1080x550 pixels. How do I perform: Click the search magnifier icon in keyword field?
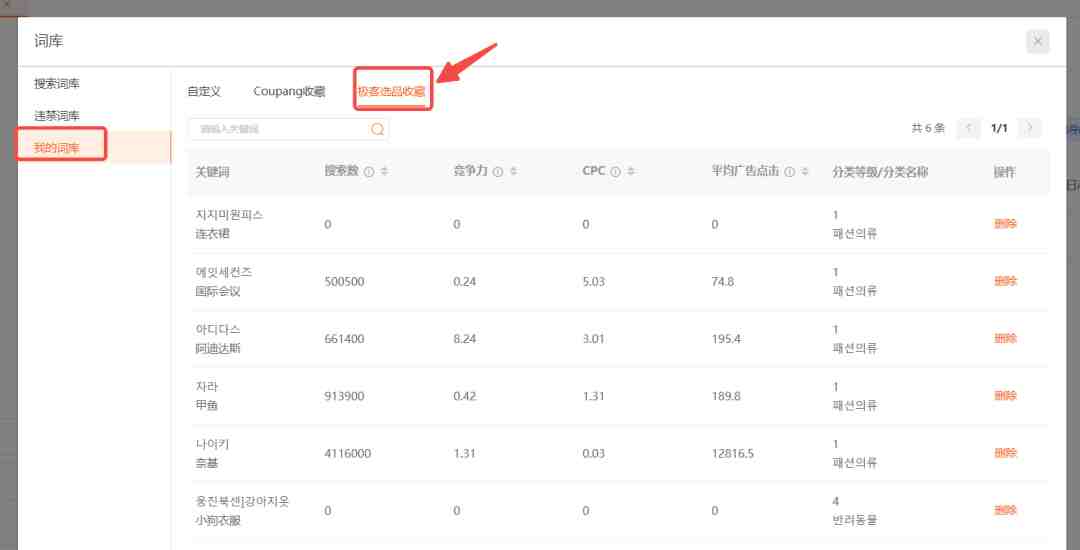[377, 129]
